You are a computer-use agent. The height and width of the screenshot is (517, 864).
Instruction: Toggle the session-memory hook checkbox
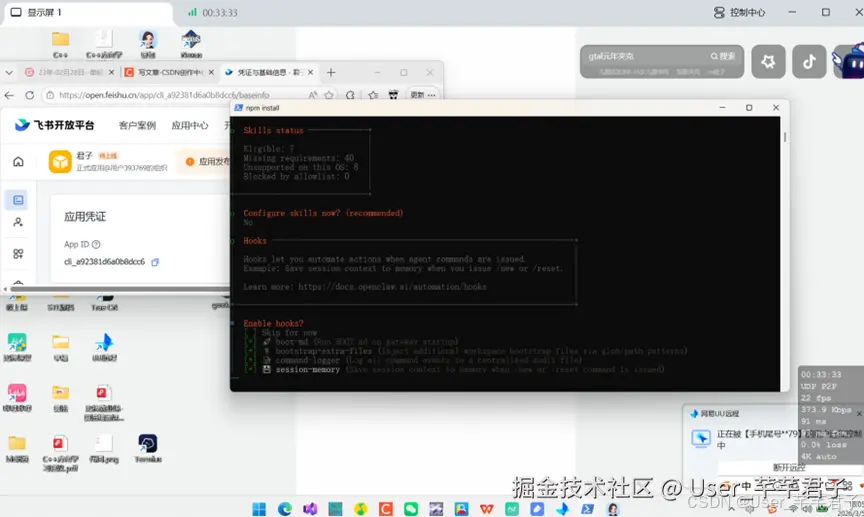pyautogui.click(x=250, y=369)
